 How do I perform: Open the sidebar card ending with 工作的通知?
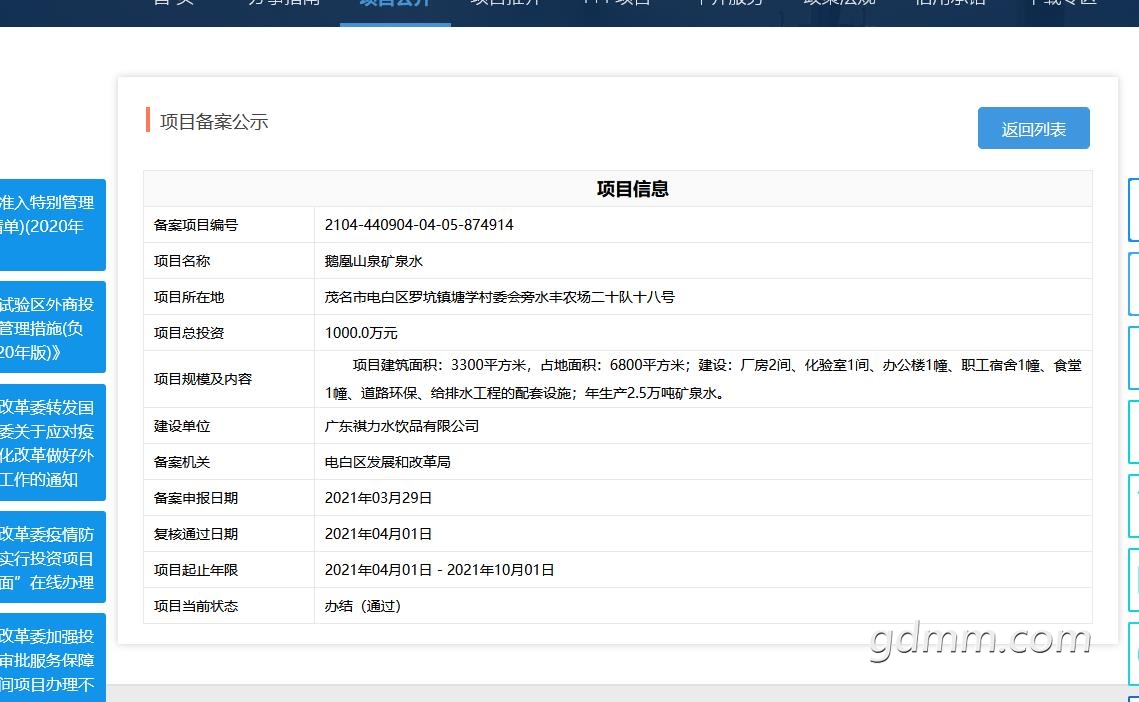coord(52,443)
